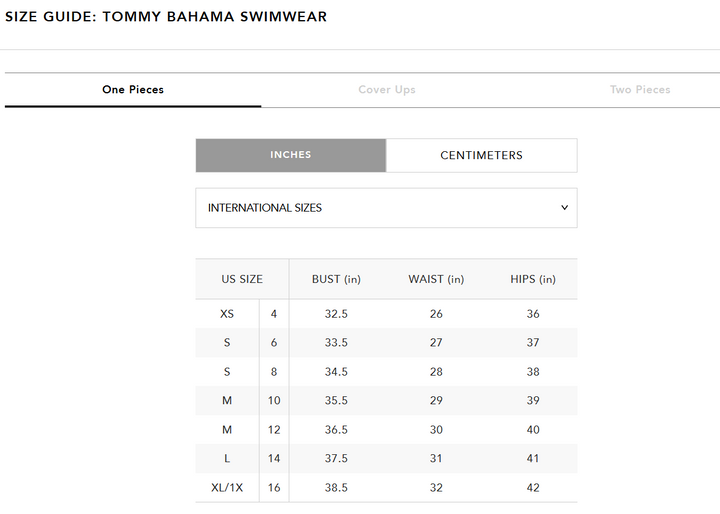Screen dimensions: 720x514
Task: Click the 42 hips measurement
Action: pyautogui.click(x=533, y=487)
